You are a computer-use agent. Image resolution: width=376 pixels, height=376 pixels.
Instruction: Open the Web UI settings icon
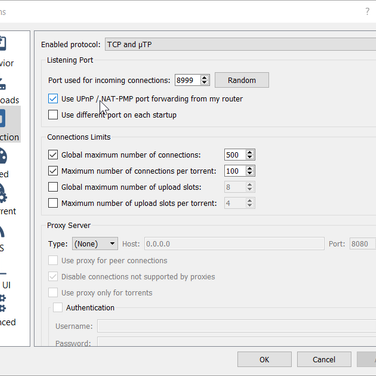coord(3,273)
